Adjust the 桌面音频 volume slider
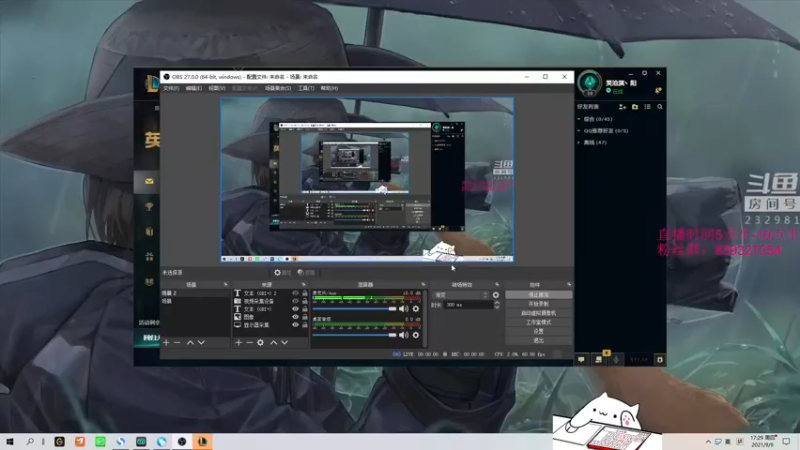This screenshot has width=800, height=450. tap(355, 335)
